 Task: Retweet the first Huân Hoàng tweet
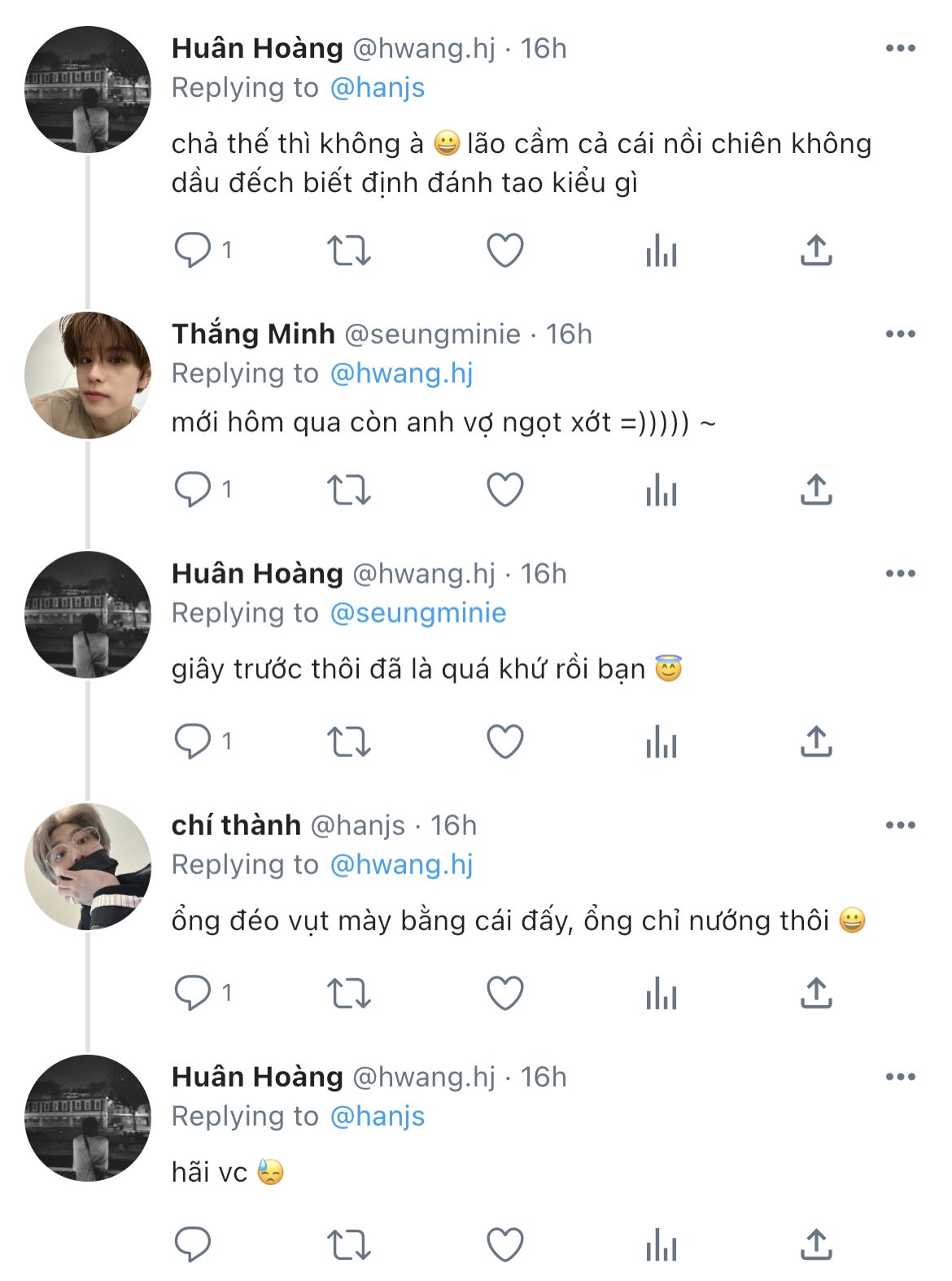[x=348, y=251]
